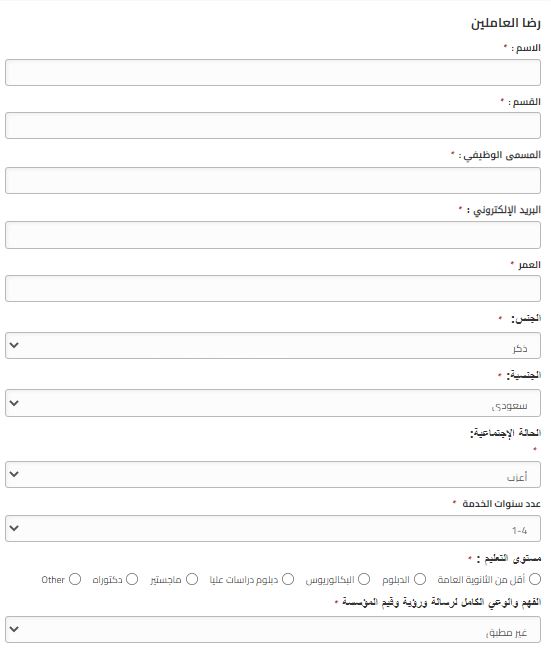551x650 pixels.
Task: Click the chevron arrow of the الجنسية dropdown
Action: tap(14, 403)
